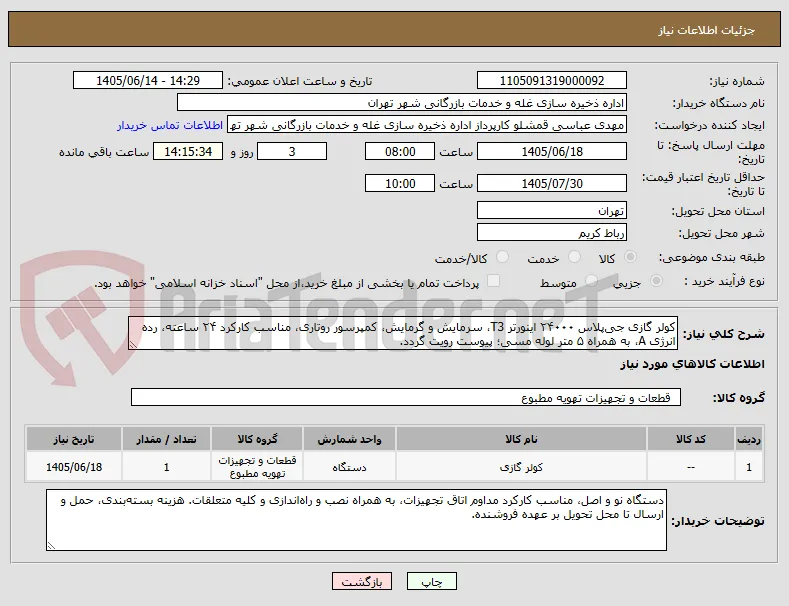Click the resize handle of description text area
This screenshot has height=606, width=789.
click(133, 345)
